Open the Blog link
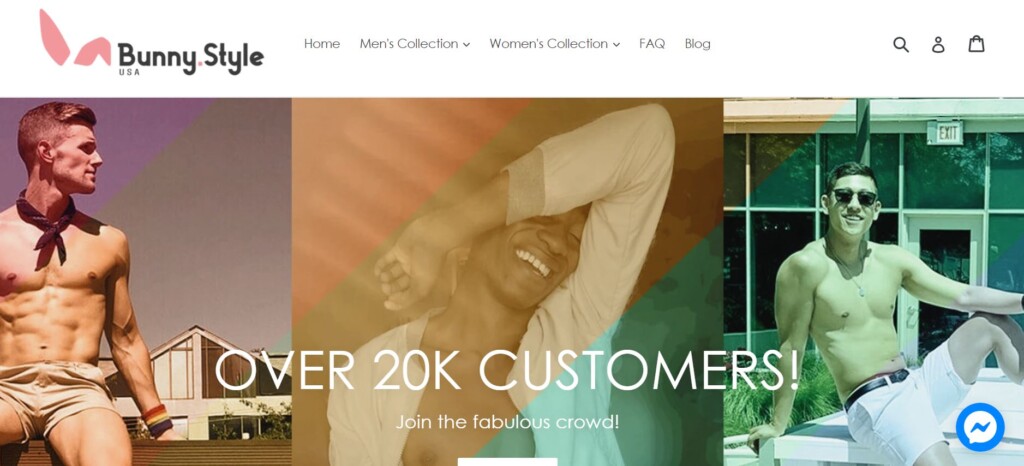 click(x=697, y=44)
